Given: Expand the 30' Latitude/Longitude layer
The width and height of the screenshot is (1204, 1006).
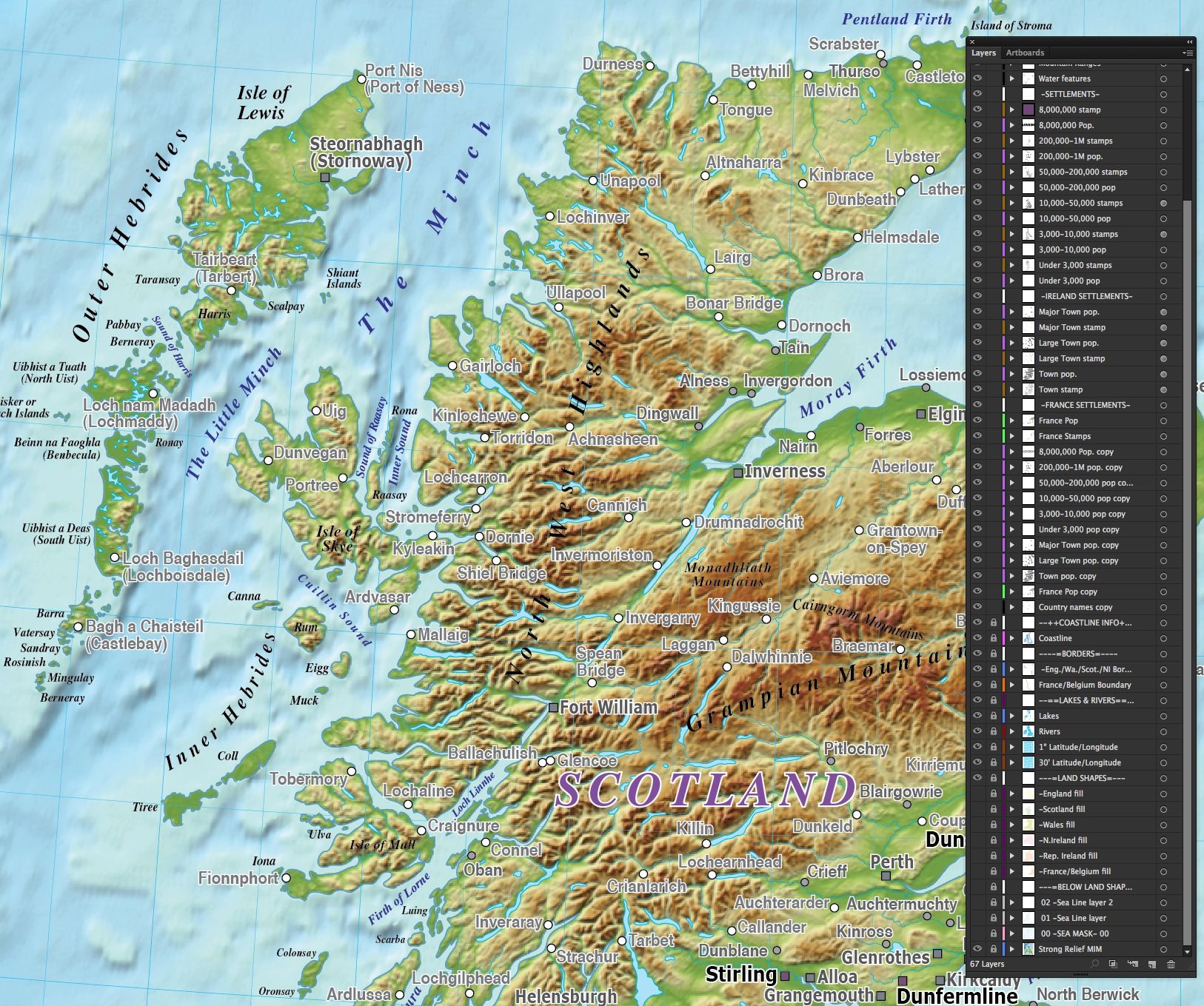Looking at the screenshot, I should (x=1012, y=762).
